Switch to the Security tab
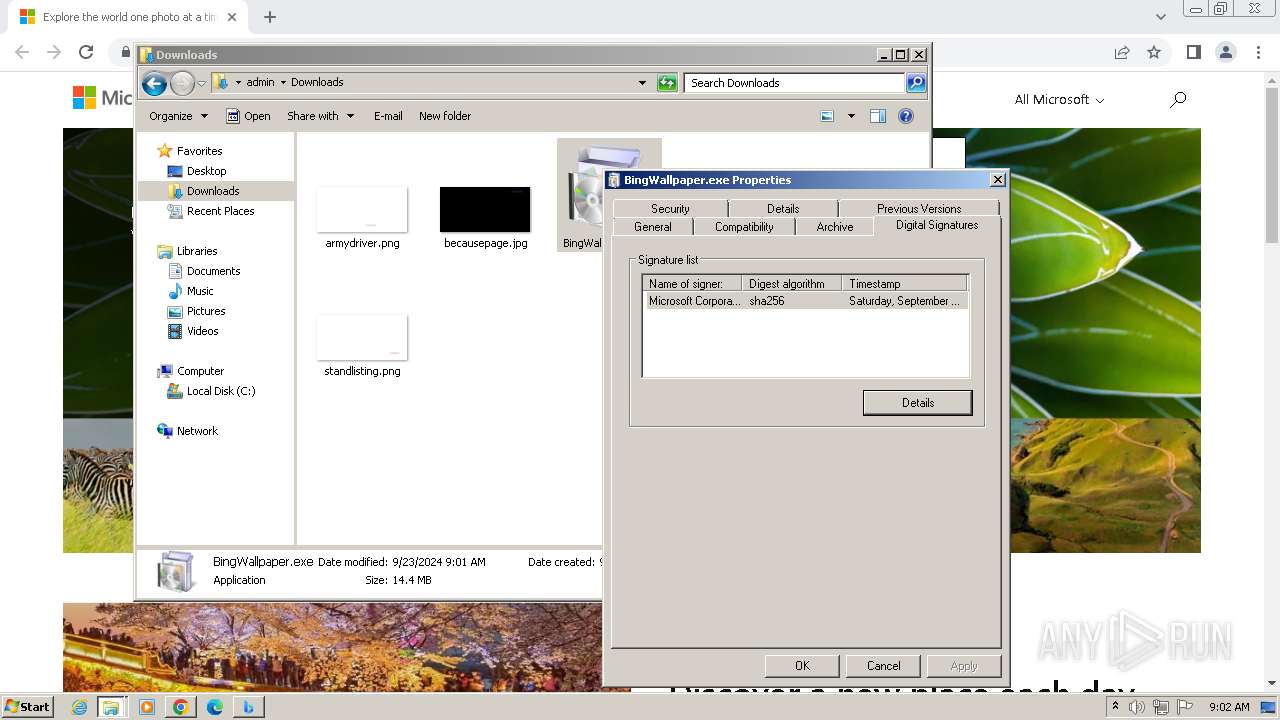The width and height of the screenshot is (1280, 720). [670, 208]
